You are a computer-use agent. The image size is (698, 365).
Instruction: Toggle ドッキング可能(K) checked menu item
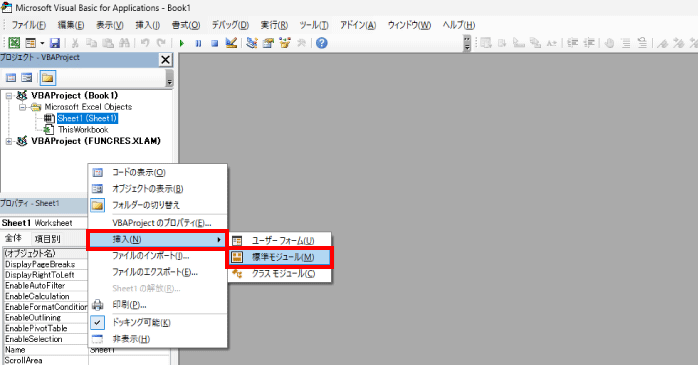[158, 322]
